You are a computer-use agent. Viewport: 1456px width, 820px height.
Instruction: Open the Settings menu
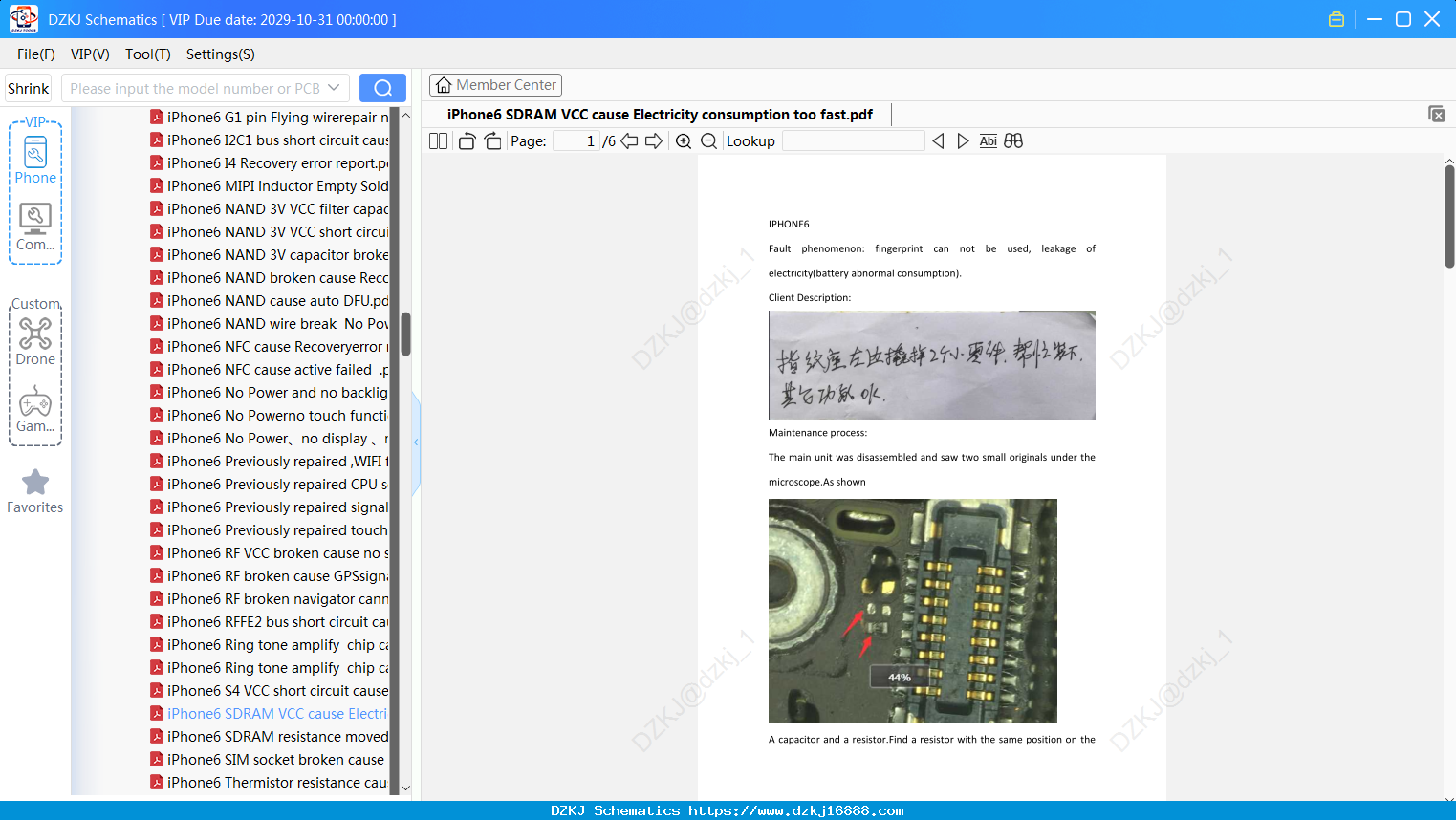coord(221,54)
